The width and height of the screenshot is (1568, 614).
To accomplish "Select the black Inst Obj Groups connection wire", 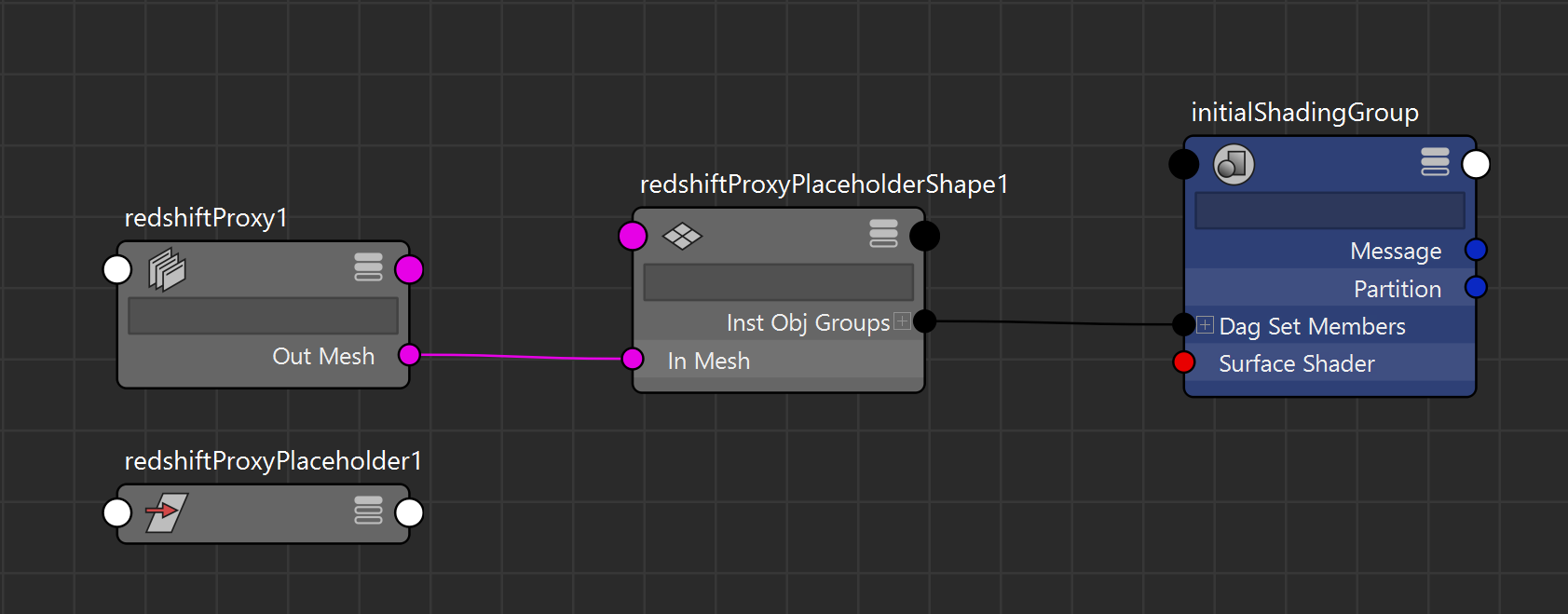I will 1054,323.
